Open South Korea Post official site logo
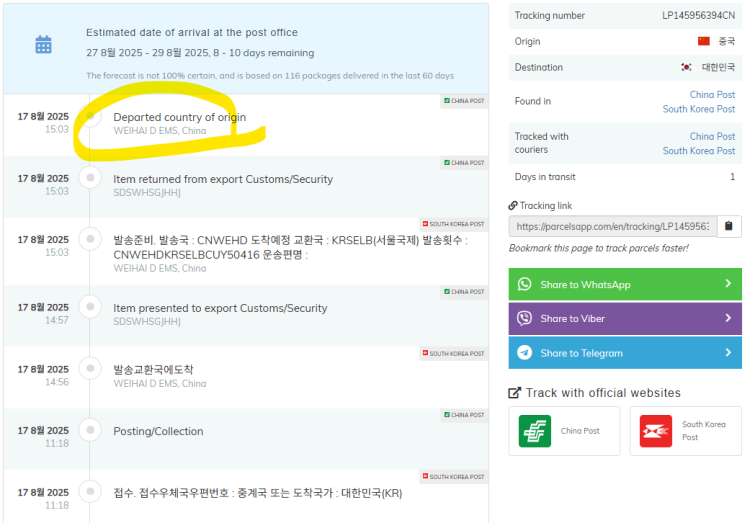The width and height of the screenshot is (750, 523). 656,431
